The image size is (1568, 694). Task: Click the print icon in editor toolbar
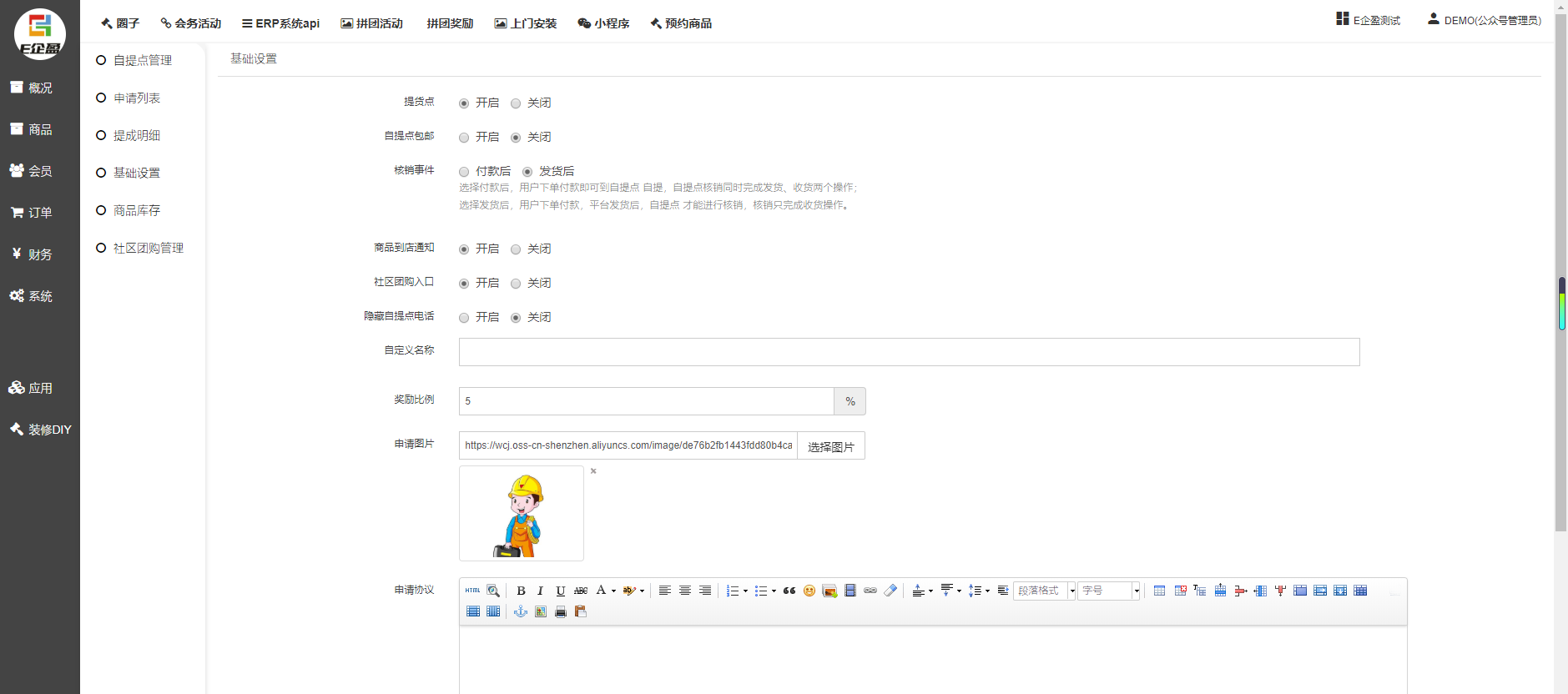click(561, 611)
